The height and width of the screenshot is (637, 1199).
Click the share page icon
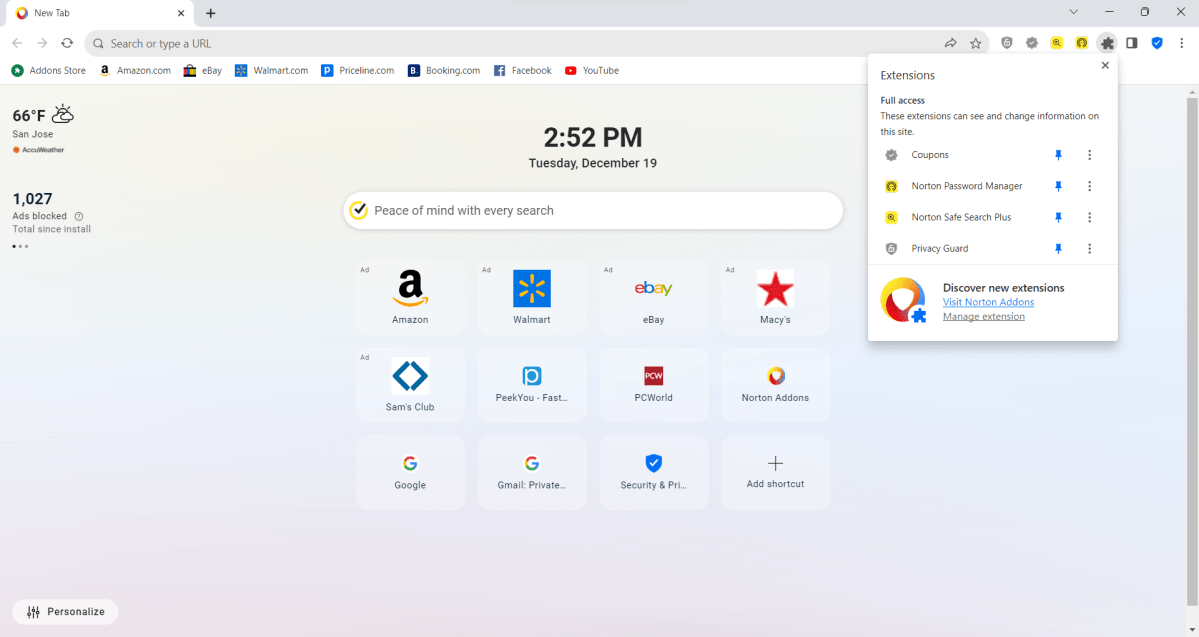[950, 44]
